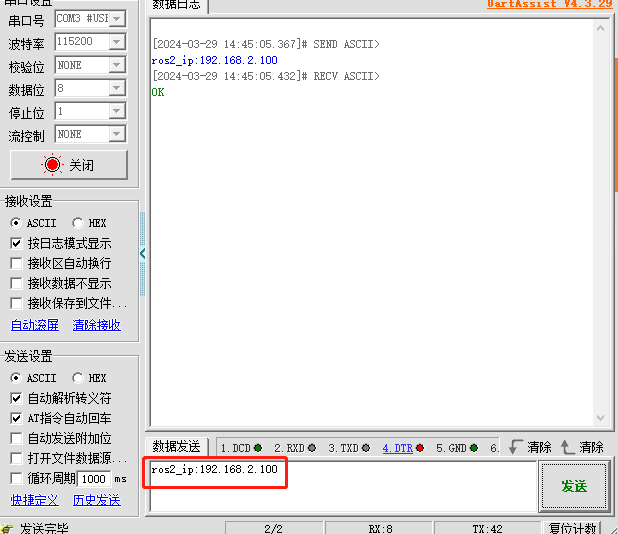Image resolution: width=618 pixels, height=534 pixels.
Task: Click the blue sent line ros2_ip:192.168.2.100 in log
Action: [x=214, y=60]
